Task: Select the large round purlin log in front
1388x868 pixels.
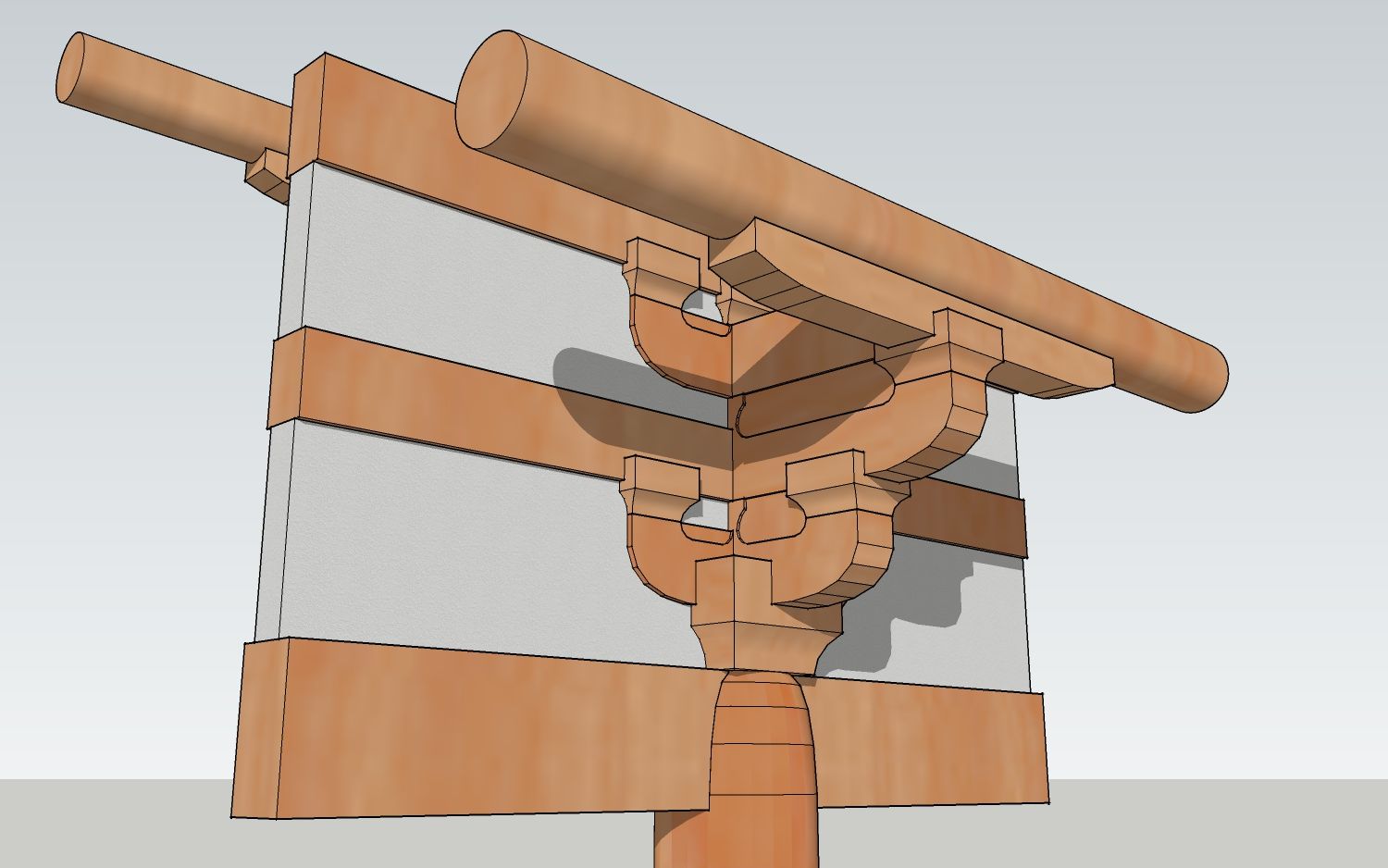Action: coord(840,220)
